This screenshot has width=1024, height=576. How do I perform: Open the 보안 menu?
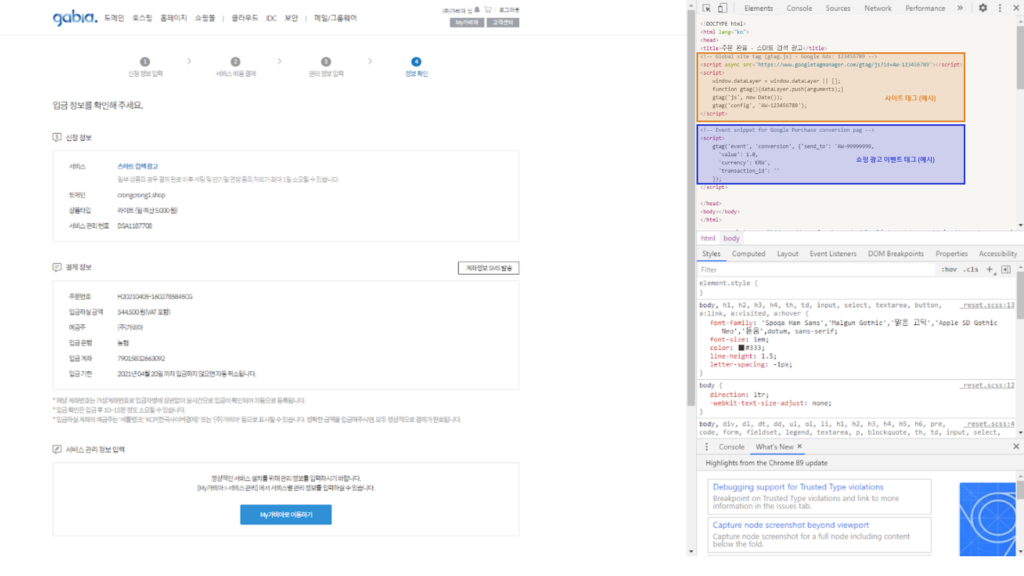tap(291, 18)
